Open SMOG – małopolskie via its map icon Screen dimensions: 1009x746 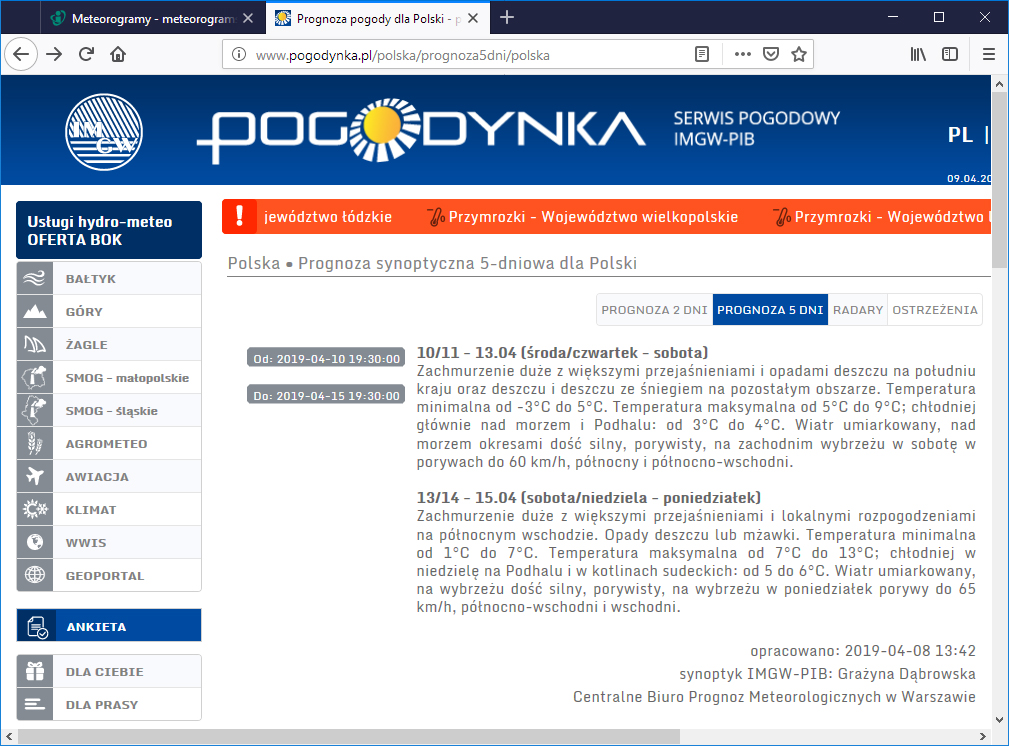(34, 377)
